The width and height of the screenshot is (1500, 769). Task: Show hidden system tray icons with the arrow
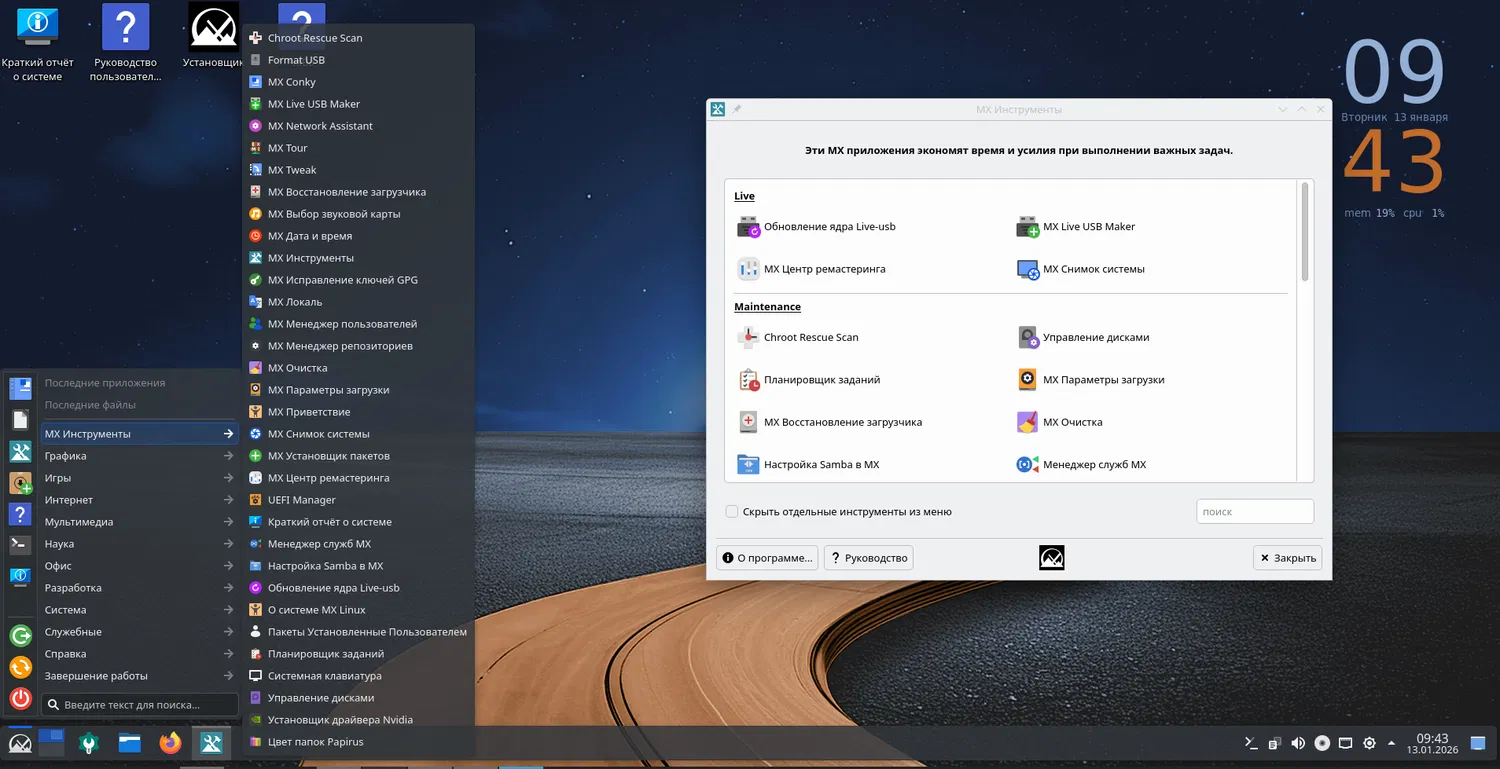(1391, 743)
